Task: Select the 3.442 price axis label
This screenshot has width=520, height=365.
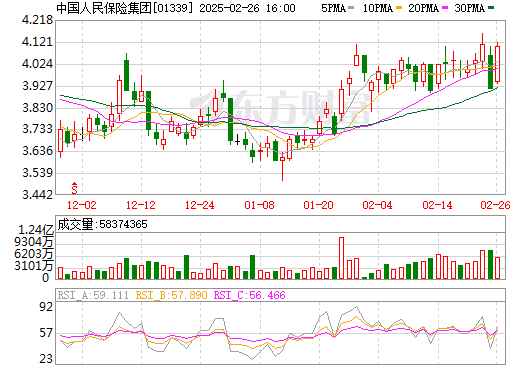Action: click(37, 195)
